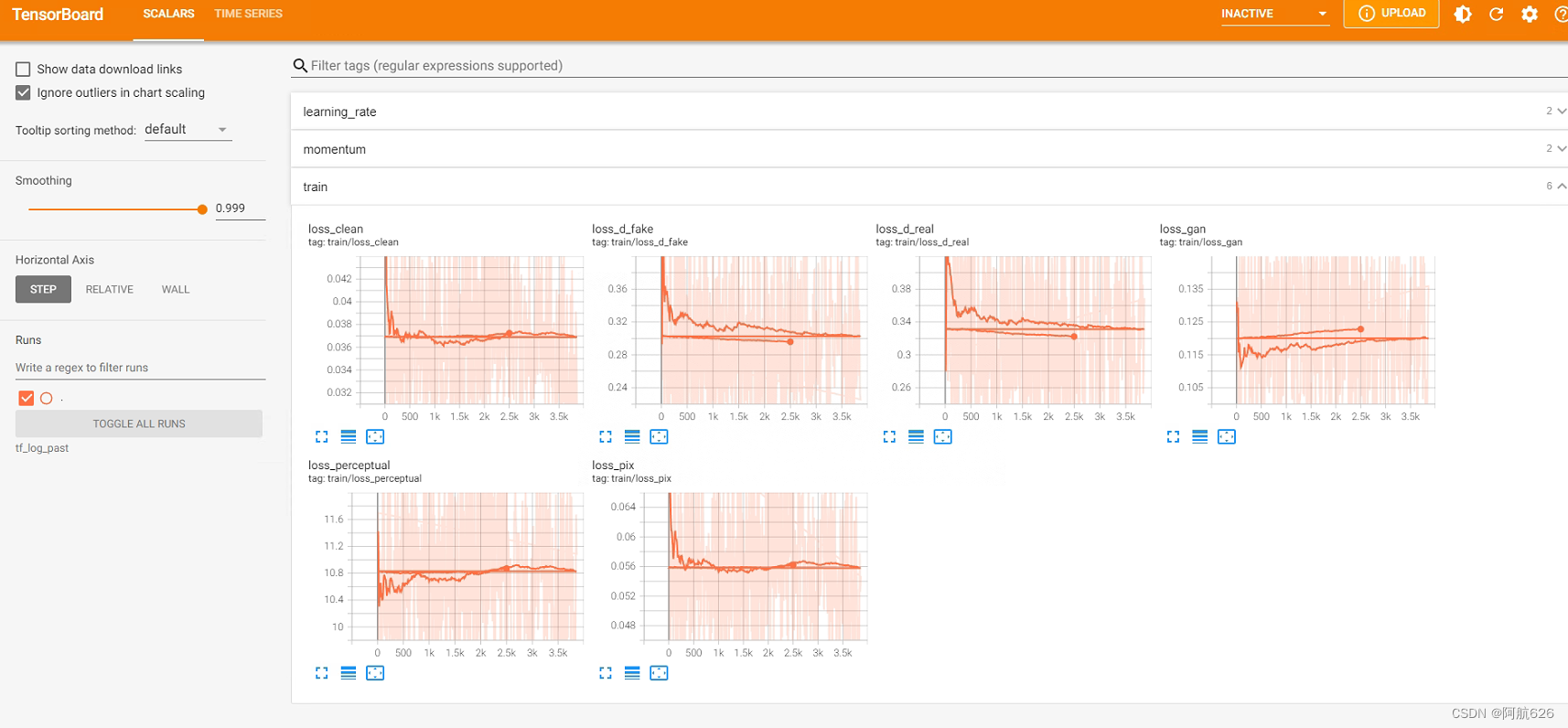Screen dimensions: 1568x728
Task: Enable Show data download links checkbox
Action: click(x=23, y=69)
